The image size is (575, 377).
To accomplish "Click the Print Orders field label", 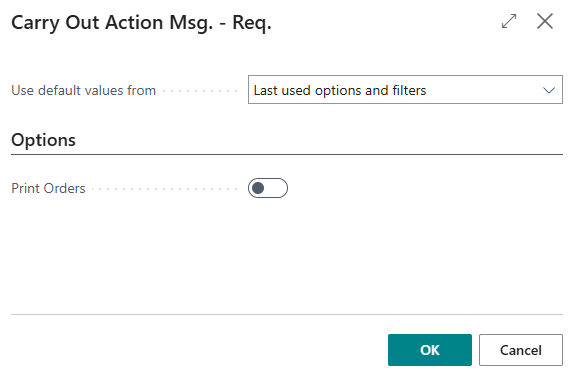I will [48, 188].
